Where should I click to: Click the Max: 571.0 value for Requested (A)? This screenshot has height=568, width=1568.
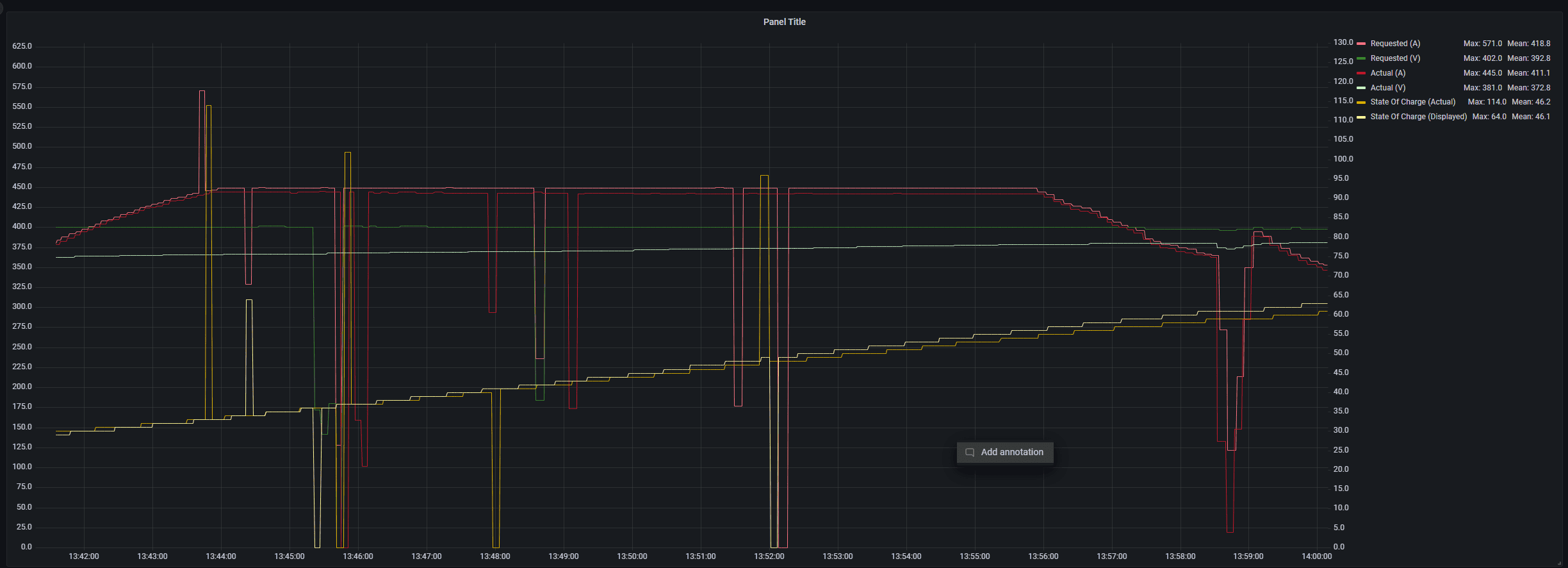coord(1482,44)
